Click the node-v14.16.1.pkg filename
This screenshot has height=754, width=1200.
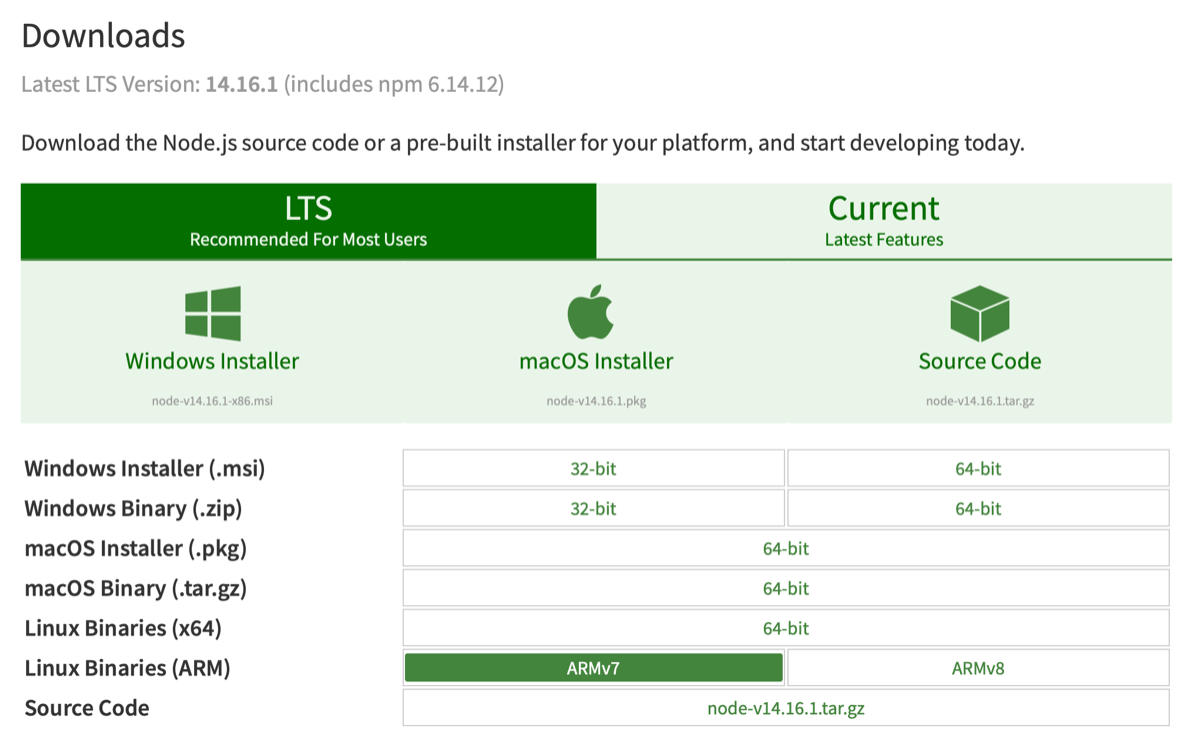[596, 401]
